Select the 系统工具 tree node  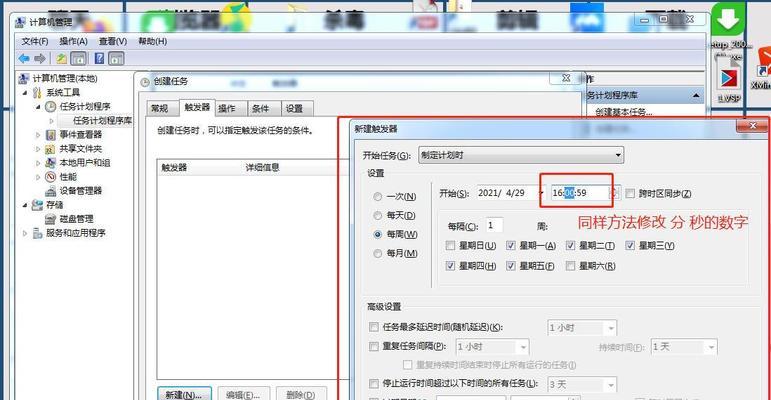click(x=63, y=92)
